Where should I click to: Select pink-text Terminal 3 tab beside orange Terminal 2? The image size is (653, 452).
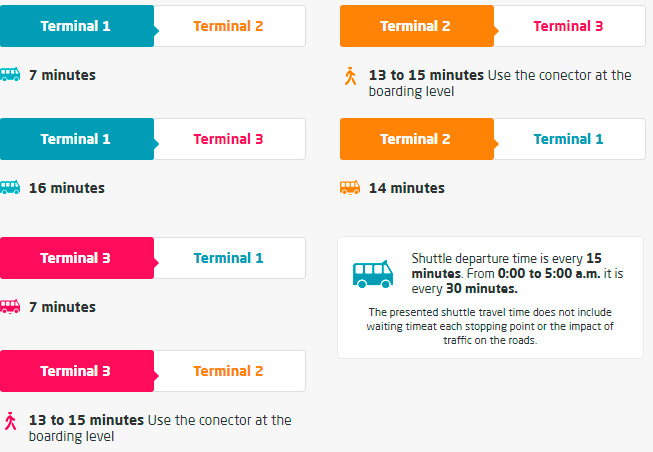569,26
